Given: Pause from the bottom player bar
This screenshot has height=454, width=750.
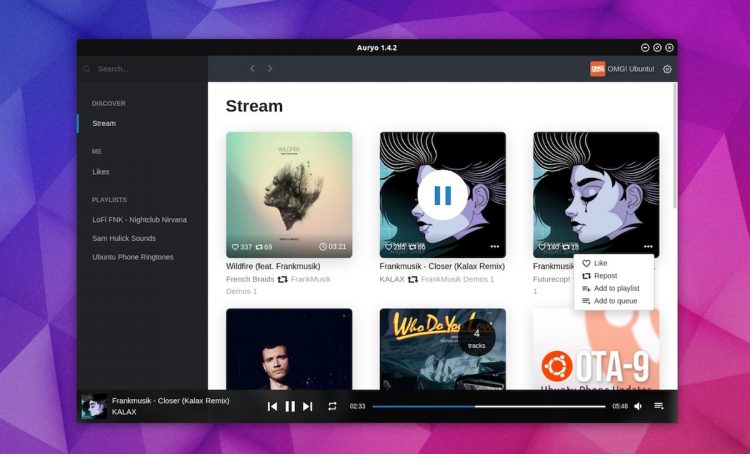Looking at the screenshot, I should coord(290,406).
